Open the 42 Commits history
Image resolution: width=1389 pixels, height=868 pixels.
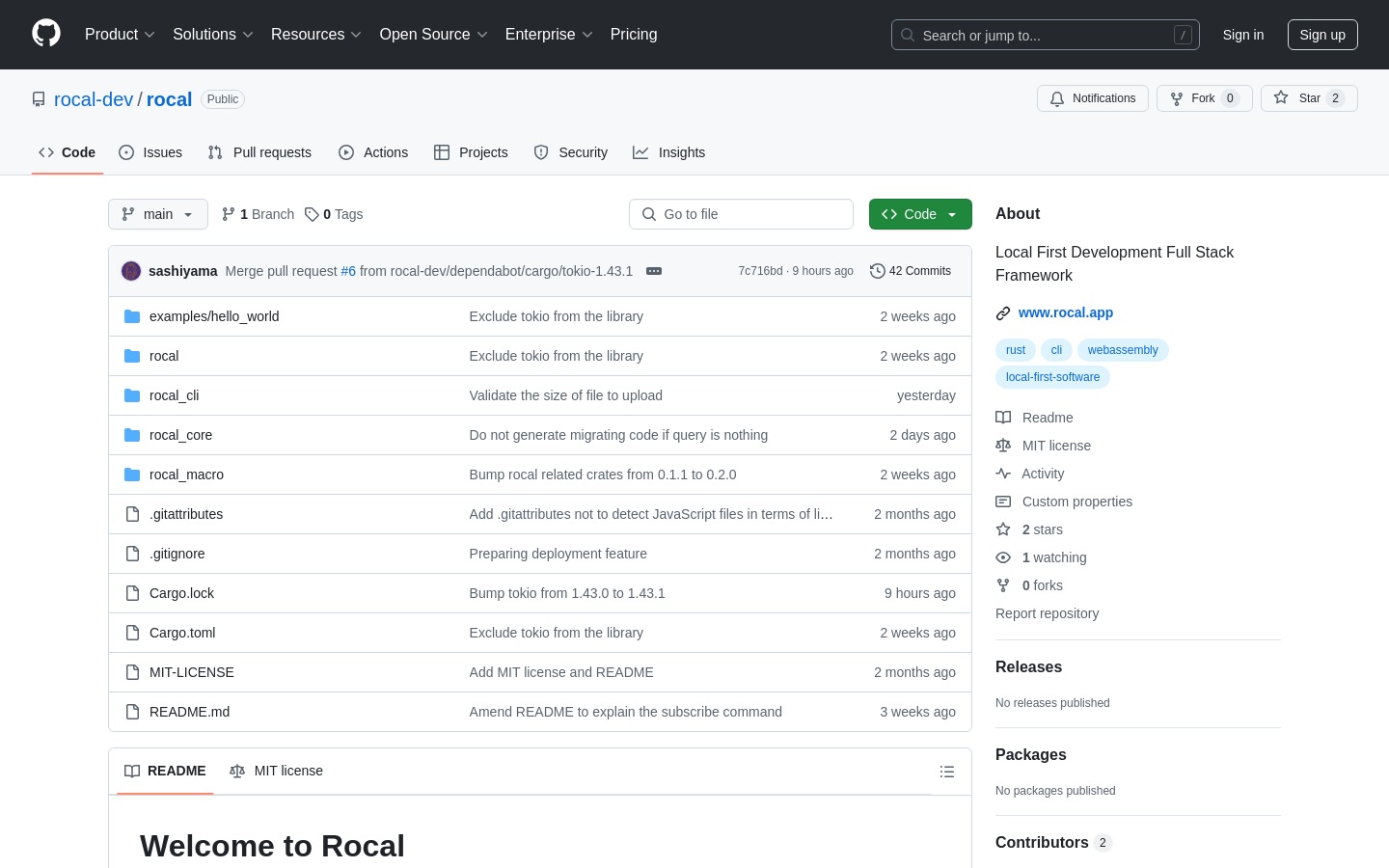[x=911, y=271]
